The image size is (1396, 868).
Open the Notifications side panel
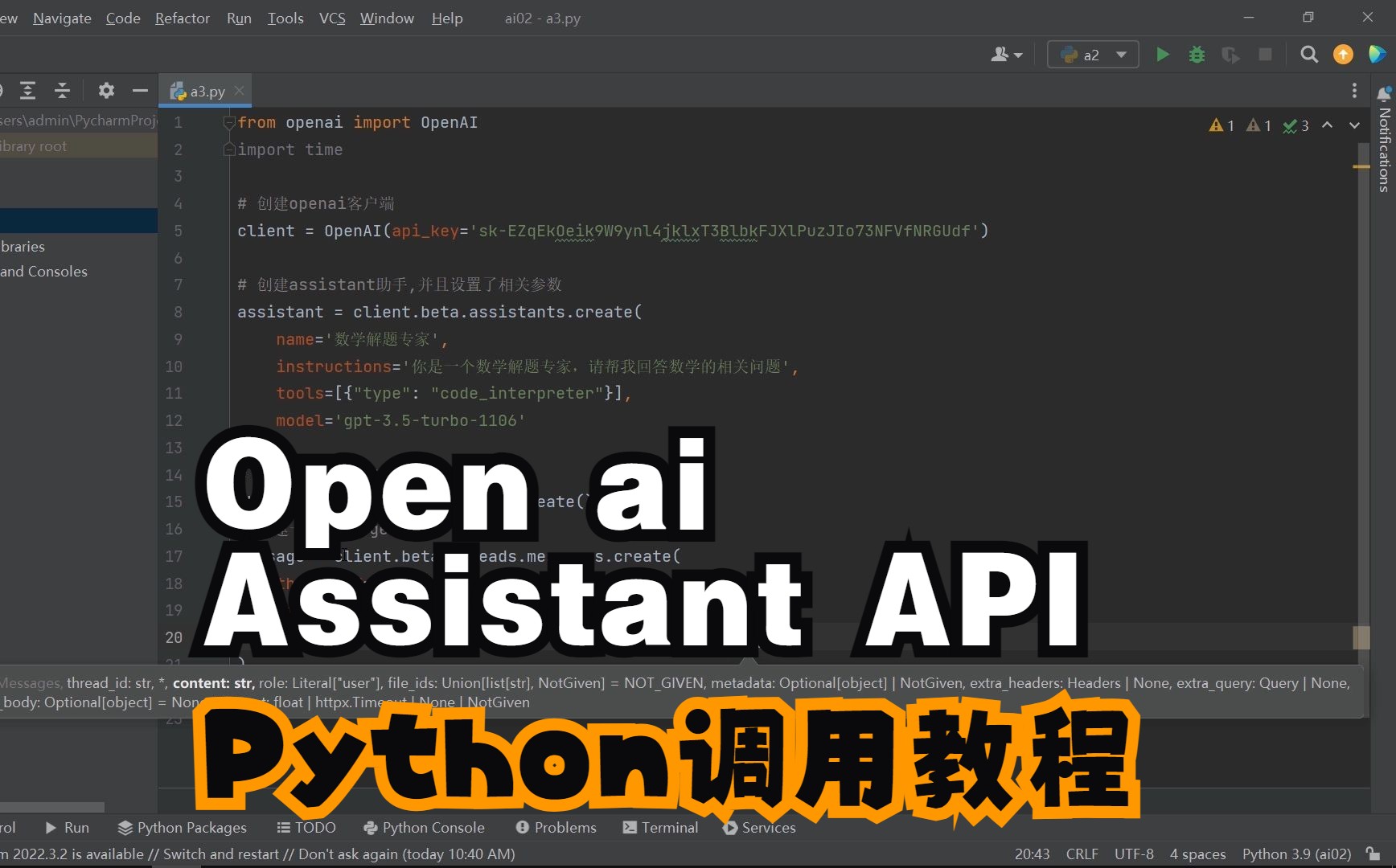(x=1384, y=138)
